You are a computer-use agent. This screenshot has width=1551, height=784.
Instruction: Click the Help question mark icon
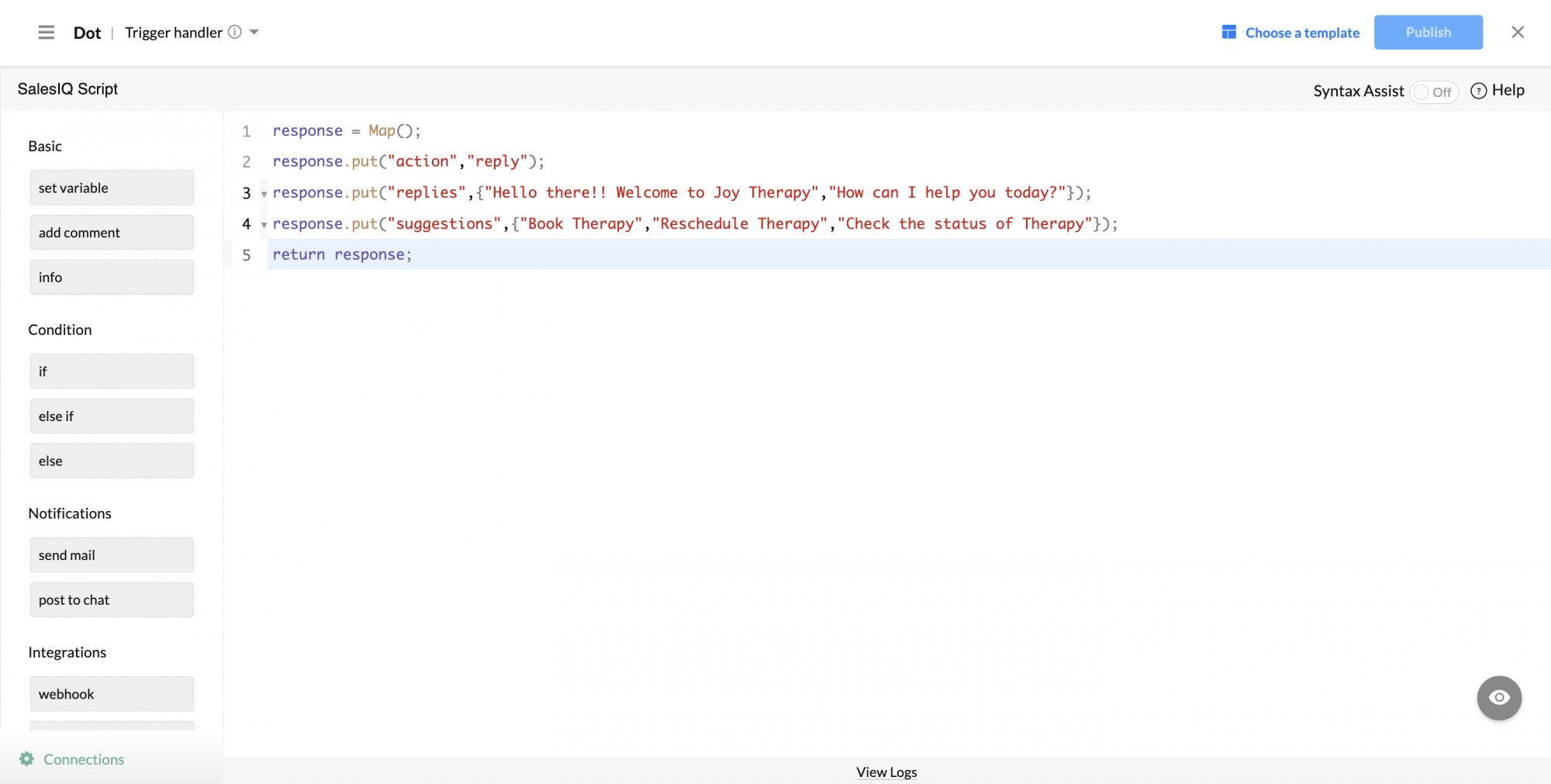coord(1479,91)
